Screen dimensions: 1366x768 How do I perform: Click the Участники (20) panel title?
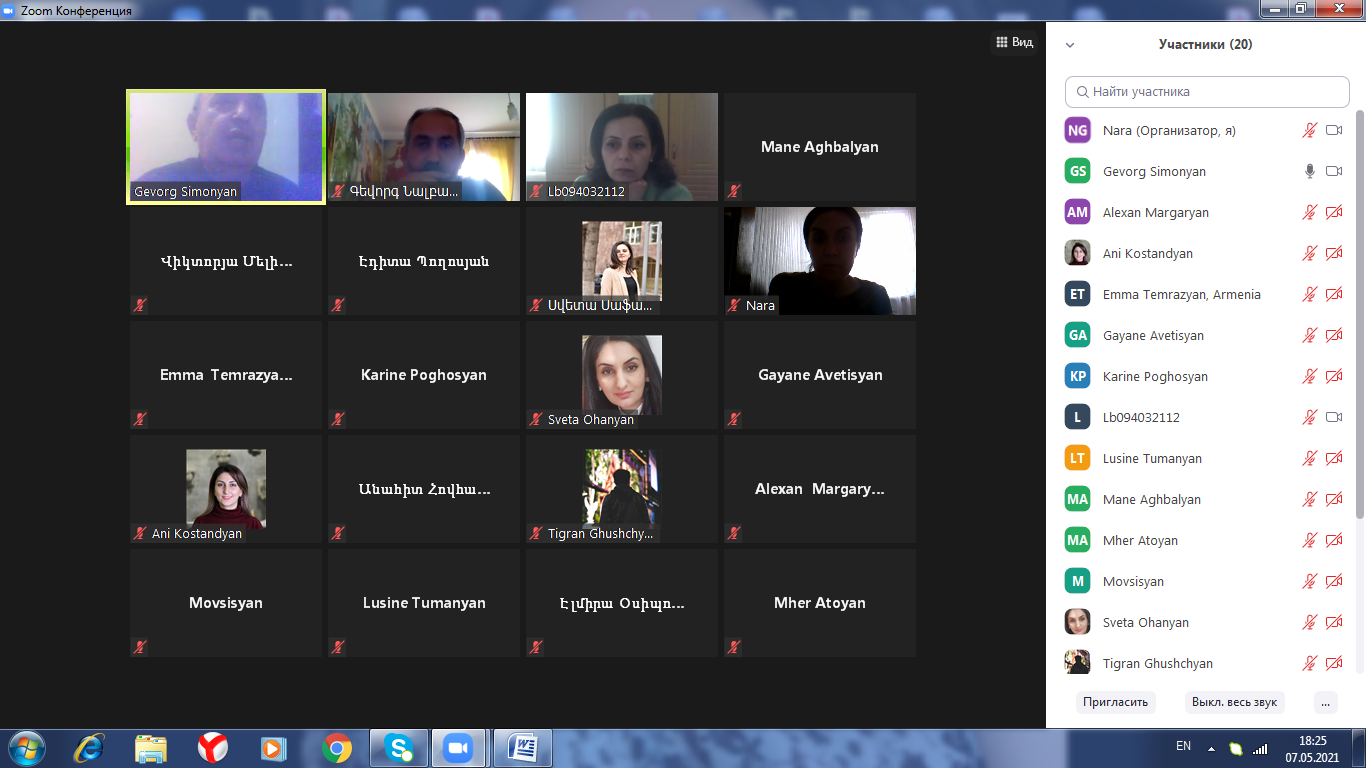(x=1205, y=45)
